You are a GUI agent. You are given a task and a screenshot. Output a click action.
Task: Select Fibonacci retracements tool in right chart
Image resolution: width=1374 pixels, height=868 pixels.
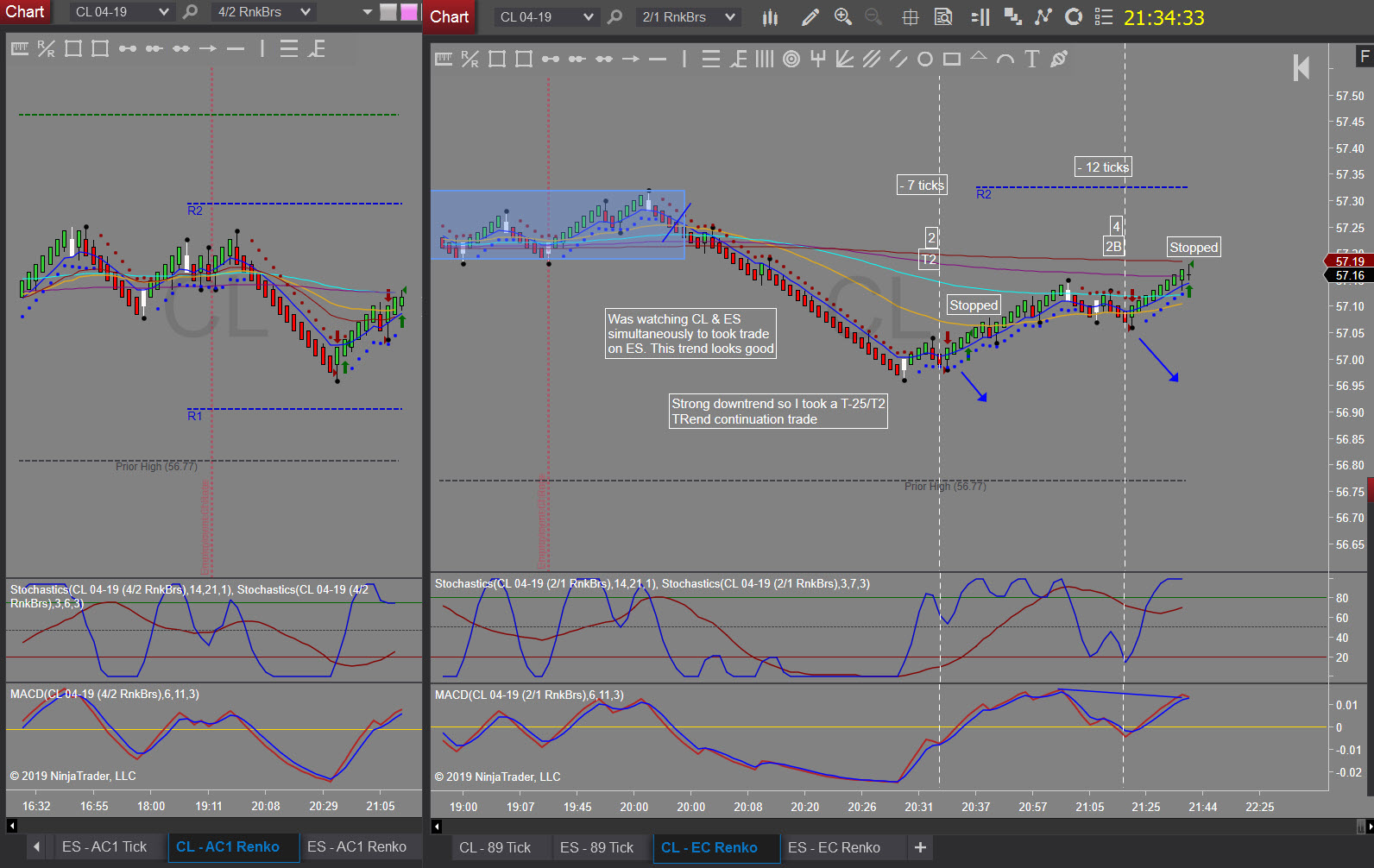(x=711, y=59)
